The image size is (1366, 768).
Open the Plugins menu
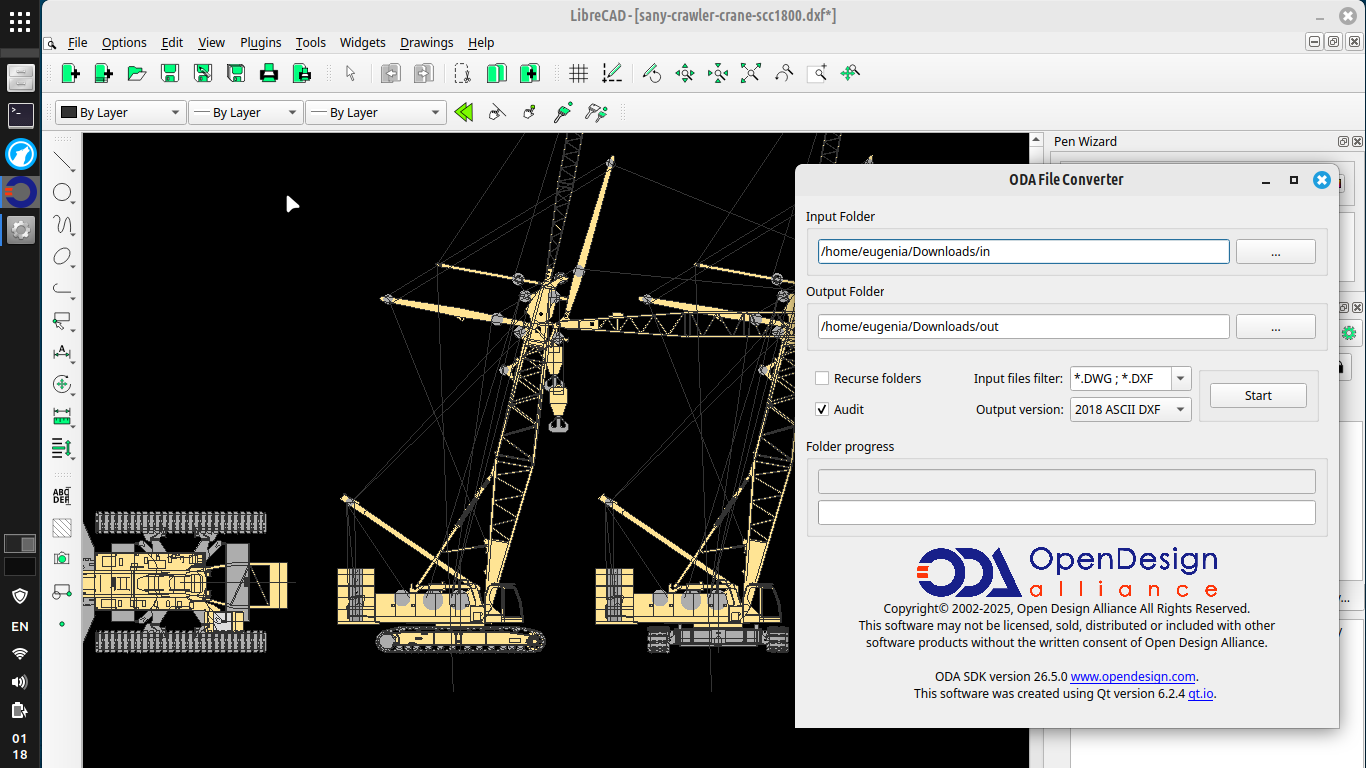[260, 42]
